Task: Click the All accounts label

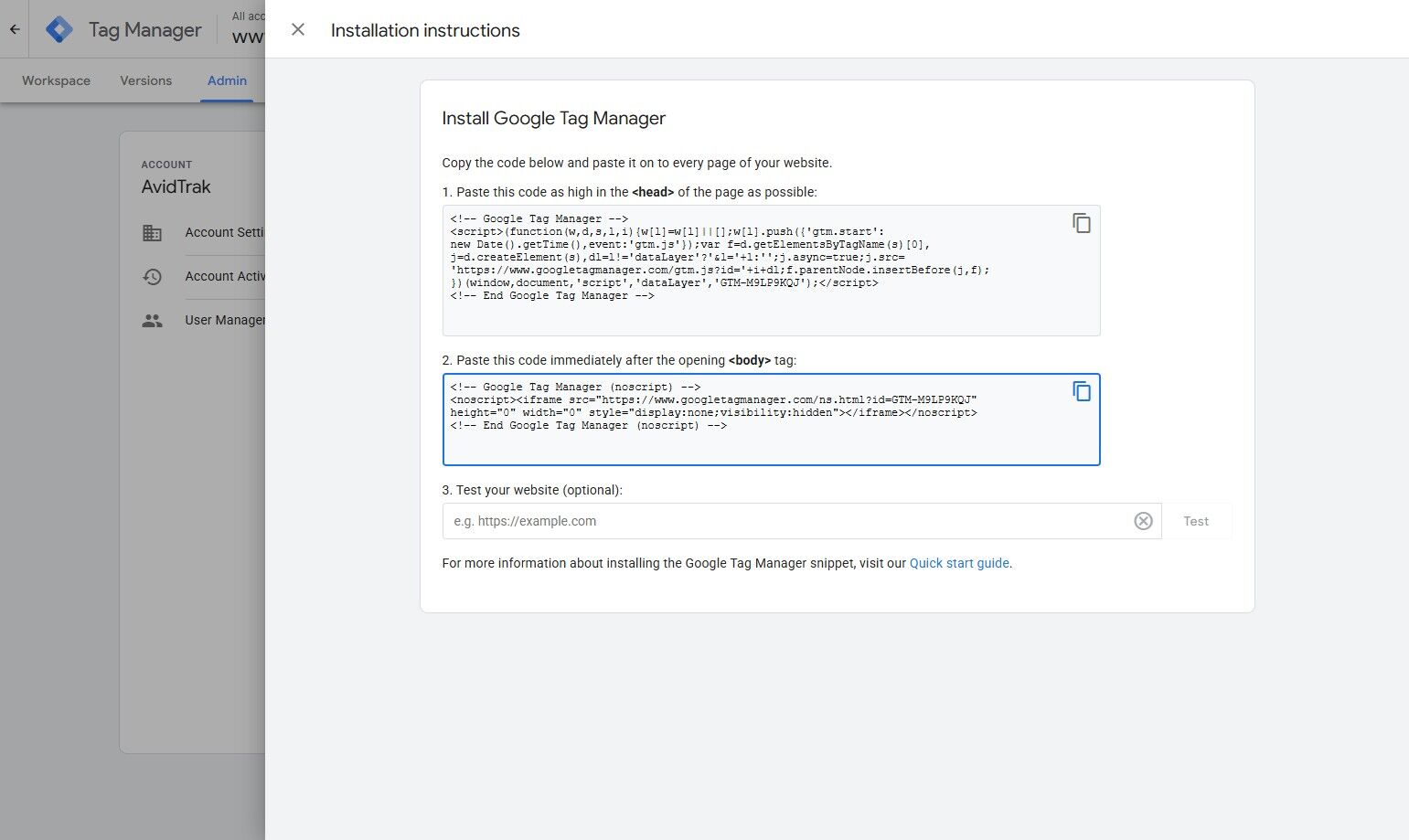Action: click(x=247, y=16)
